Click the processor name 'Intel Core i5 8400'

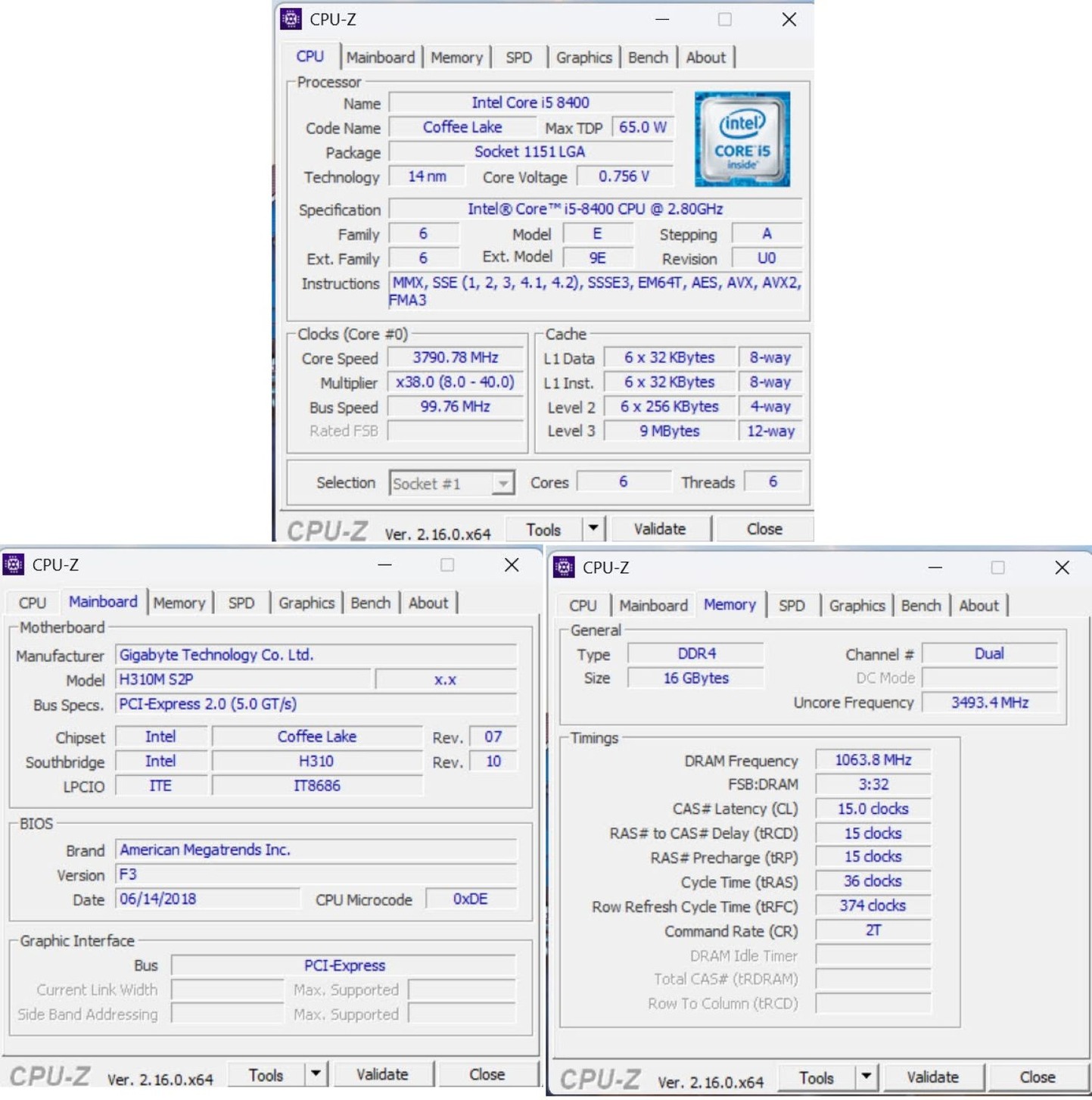coord(530,102)
